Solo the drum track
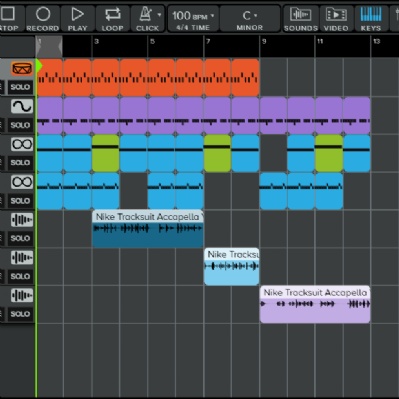This screenshot has height=399, width=399. coord(20,87)
